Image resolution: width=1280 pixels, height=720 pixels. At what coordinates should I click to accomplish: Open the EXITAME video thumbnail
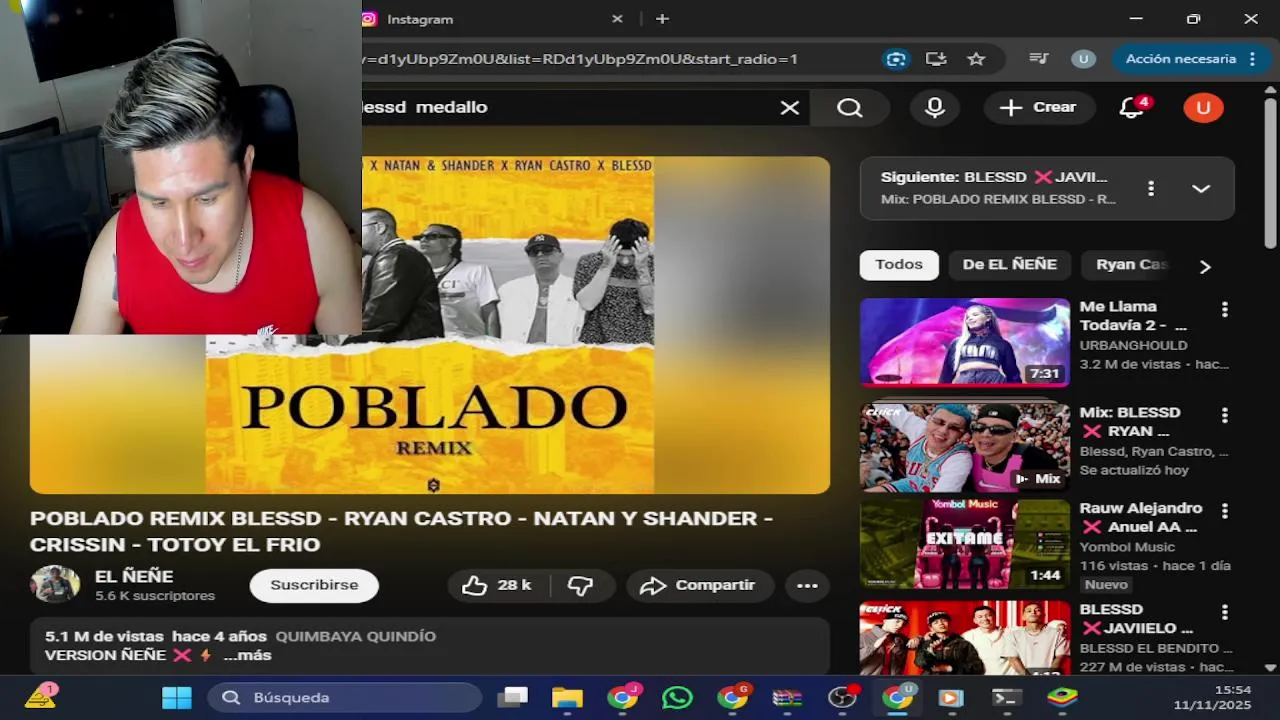(965, 544)
